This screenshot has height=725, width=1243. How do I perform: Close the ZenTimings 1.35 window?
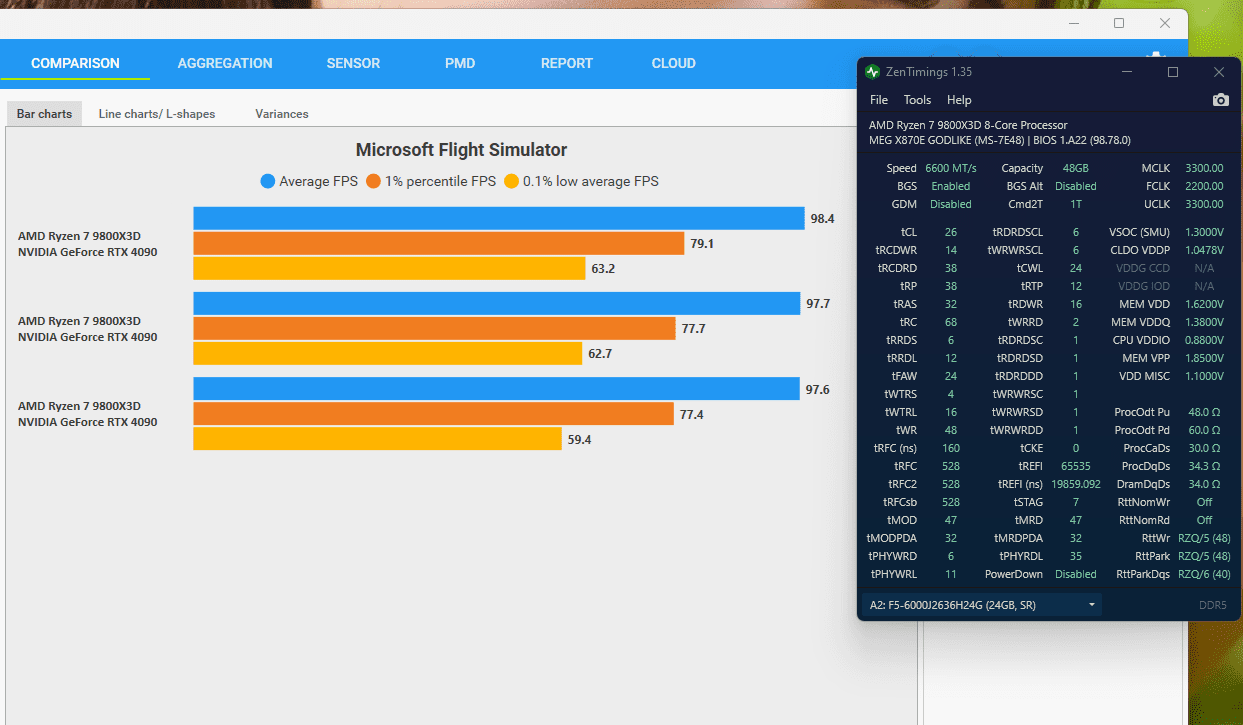[x=1219, y=72]
